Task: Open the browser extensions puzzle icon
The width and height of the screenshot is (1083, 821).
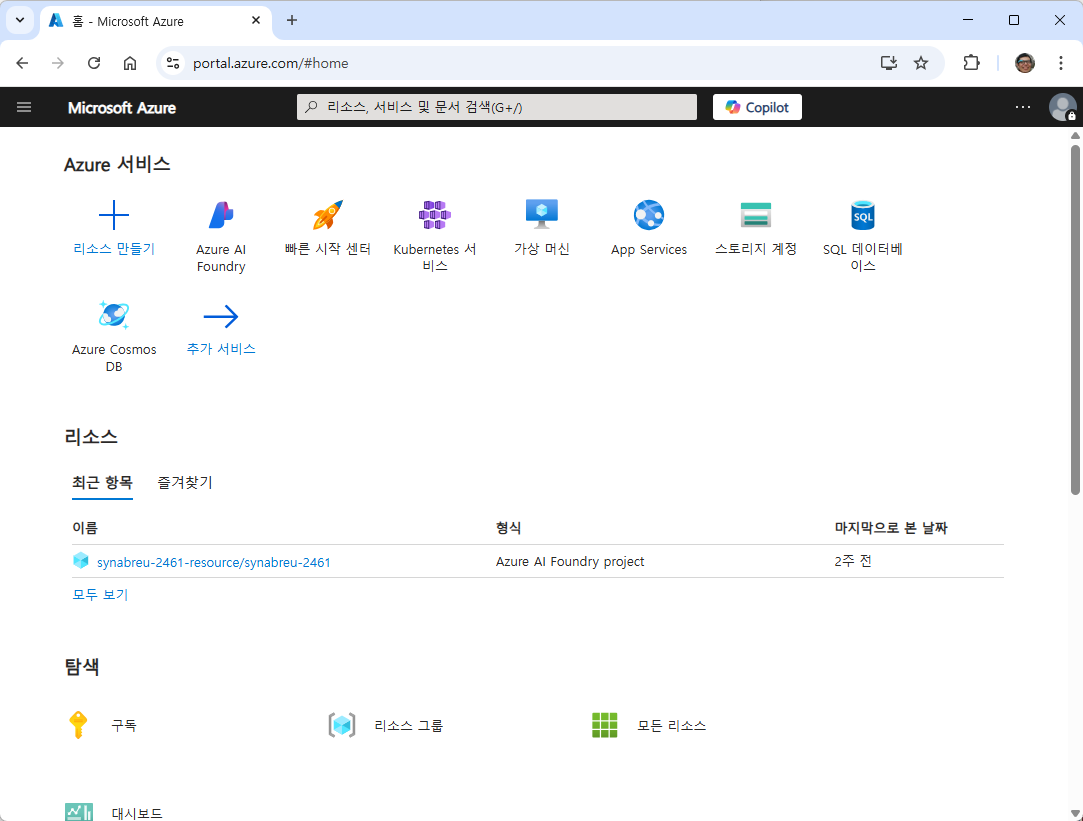Action: click(971, 63)
